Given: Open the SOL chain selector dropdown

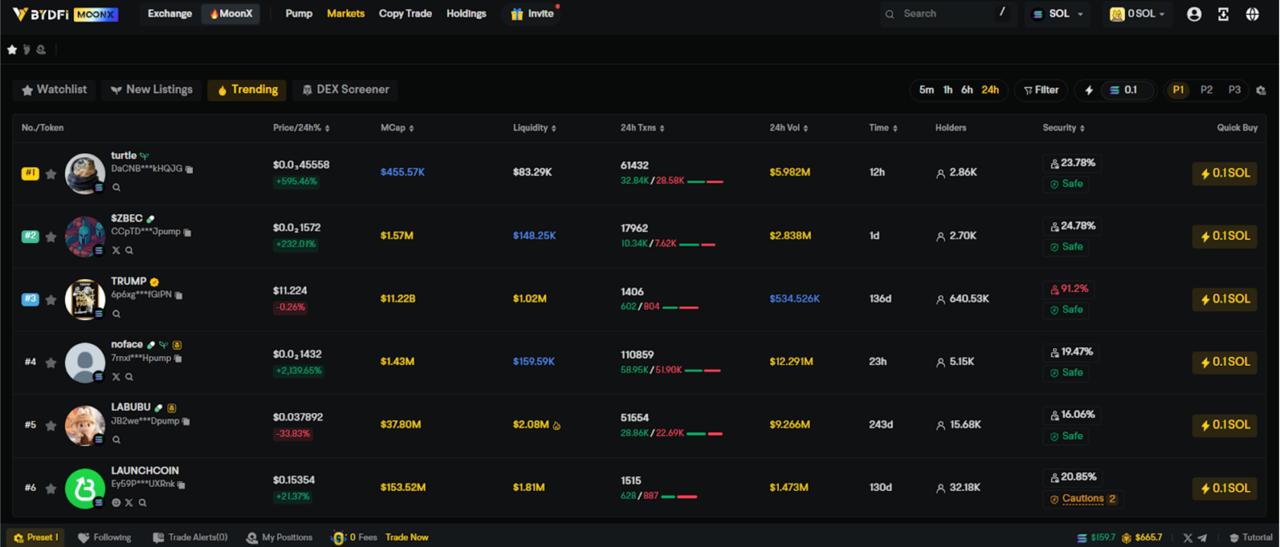Looking at the screenshot, I should click(1058, 14).
